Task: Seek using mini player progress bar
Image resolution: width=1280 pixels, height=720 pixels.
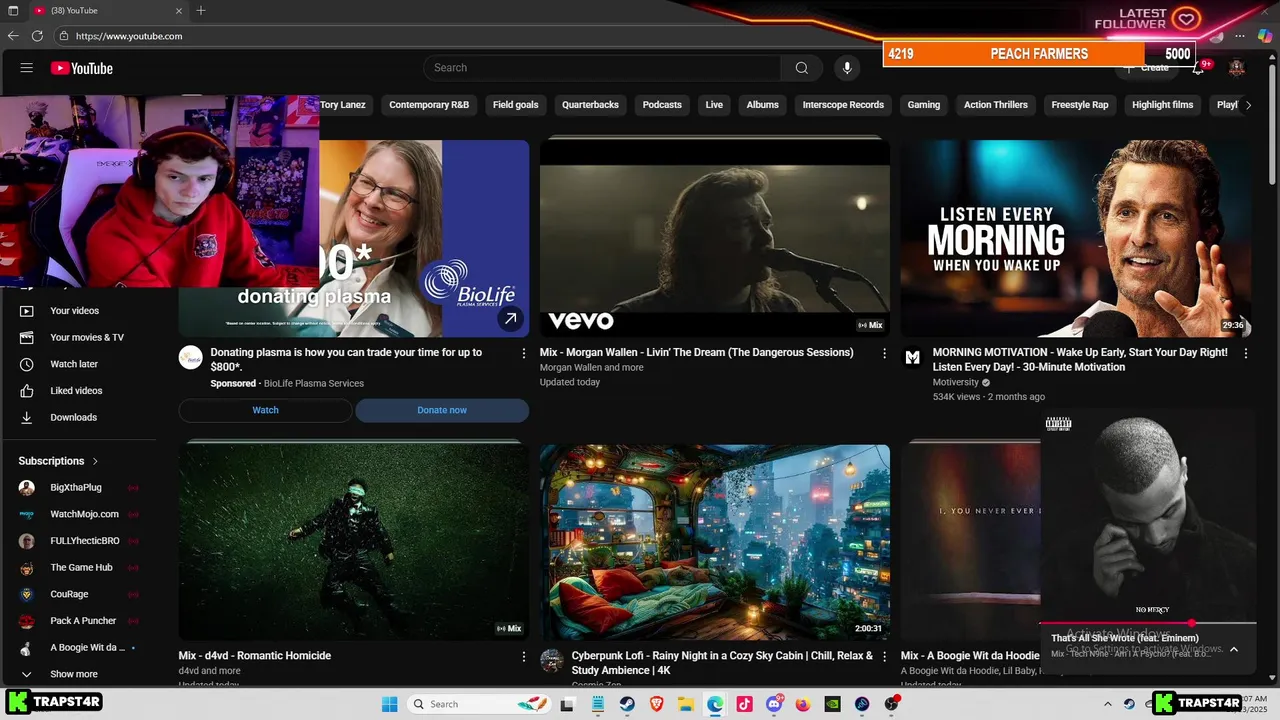Action: 1148,623
